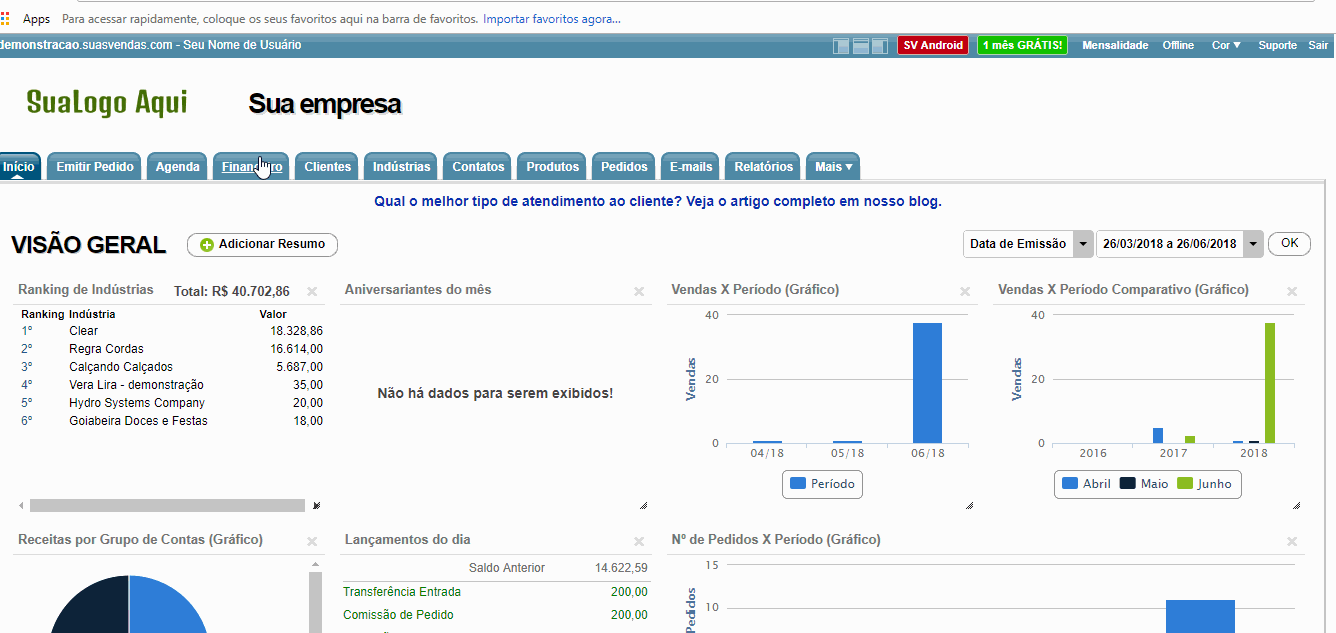Open the Produtos tab
The height and width of the screenshot is (633, 1336).
pos(553,167)
